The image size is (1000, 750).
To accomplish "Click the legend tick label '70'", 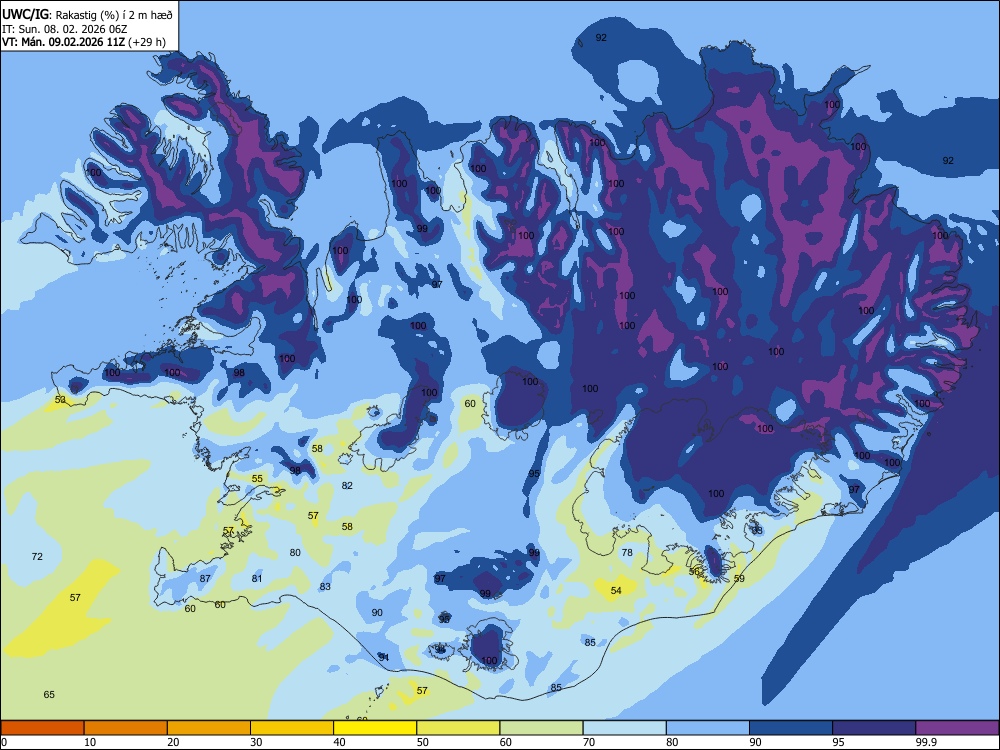I will tap(589, 742).
